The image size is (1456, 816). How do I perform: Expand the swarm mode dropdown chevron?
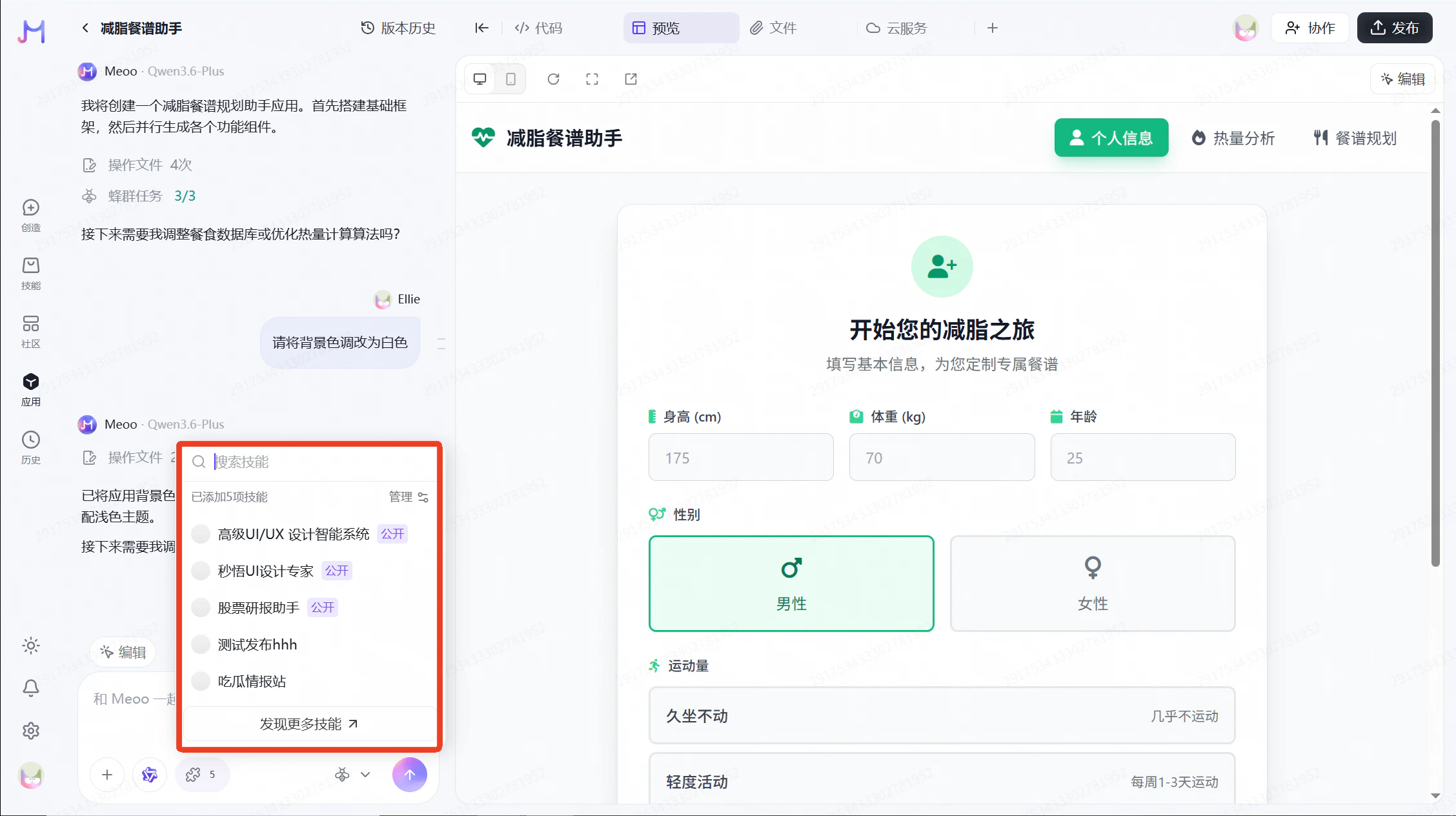[x=365, y=775]
